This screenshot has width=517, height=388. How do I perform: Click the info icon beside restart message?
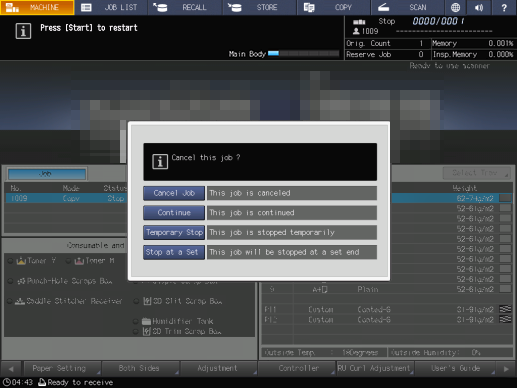click(23, 31)
